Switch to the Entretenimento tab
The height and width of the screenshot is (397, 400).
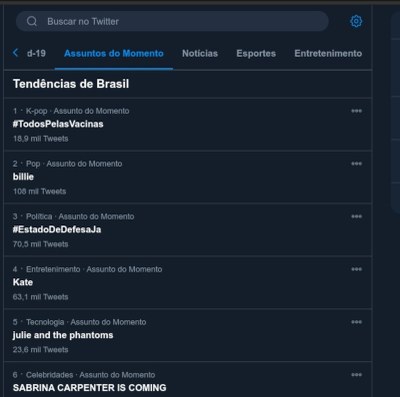(328, 53)
